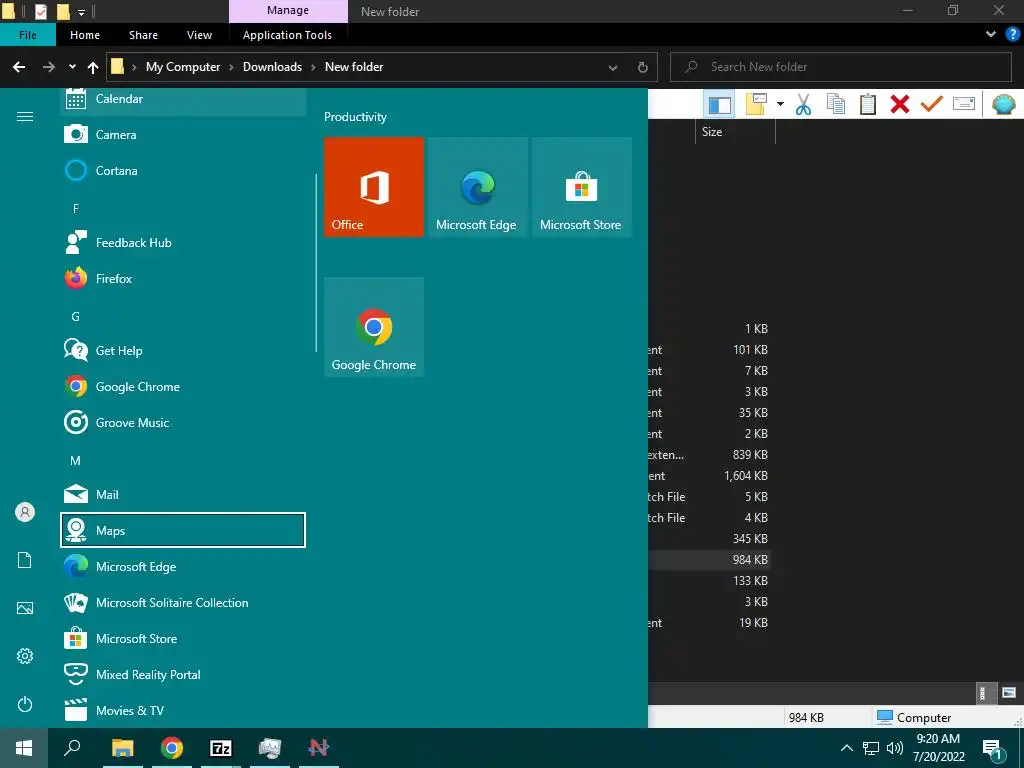The height and width of the screenshot is (768, 1024).
Task: Click the shell icon in Explorer toolbar
Action: click(1004, 104)
